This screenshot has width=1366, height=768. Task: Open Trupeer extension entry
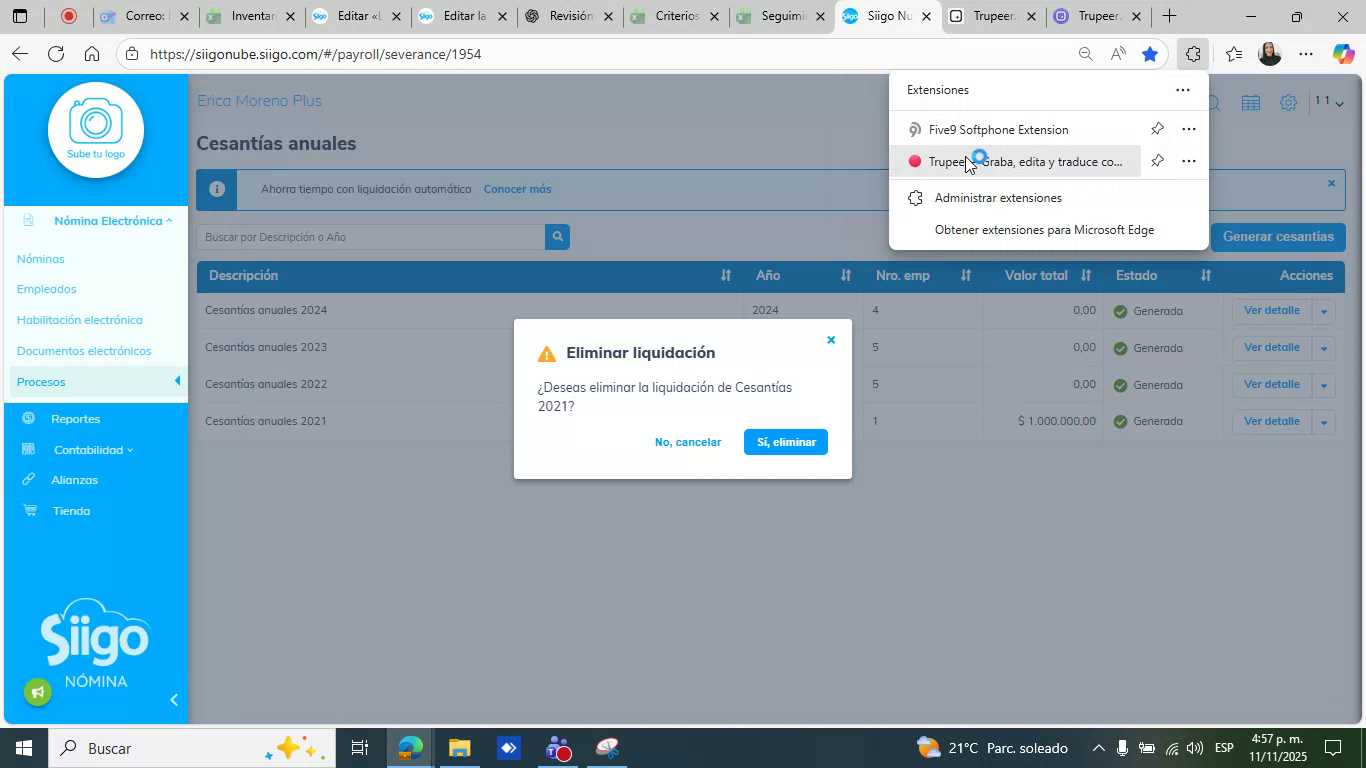[1016, 162]
